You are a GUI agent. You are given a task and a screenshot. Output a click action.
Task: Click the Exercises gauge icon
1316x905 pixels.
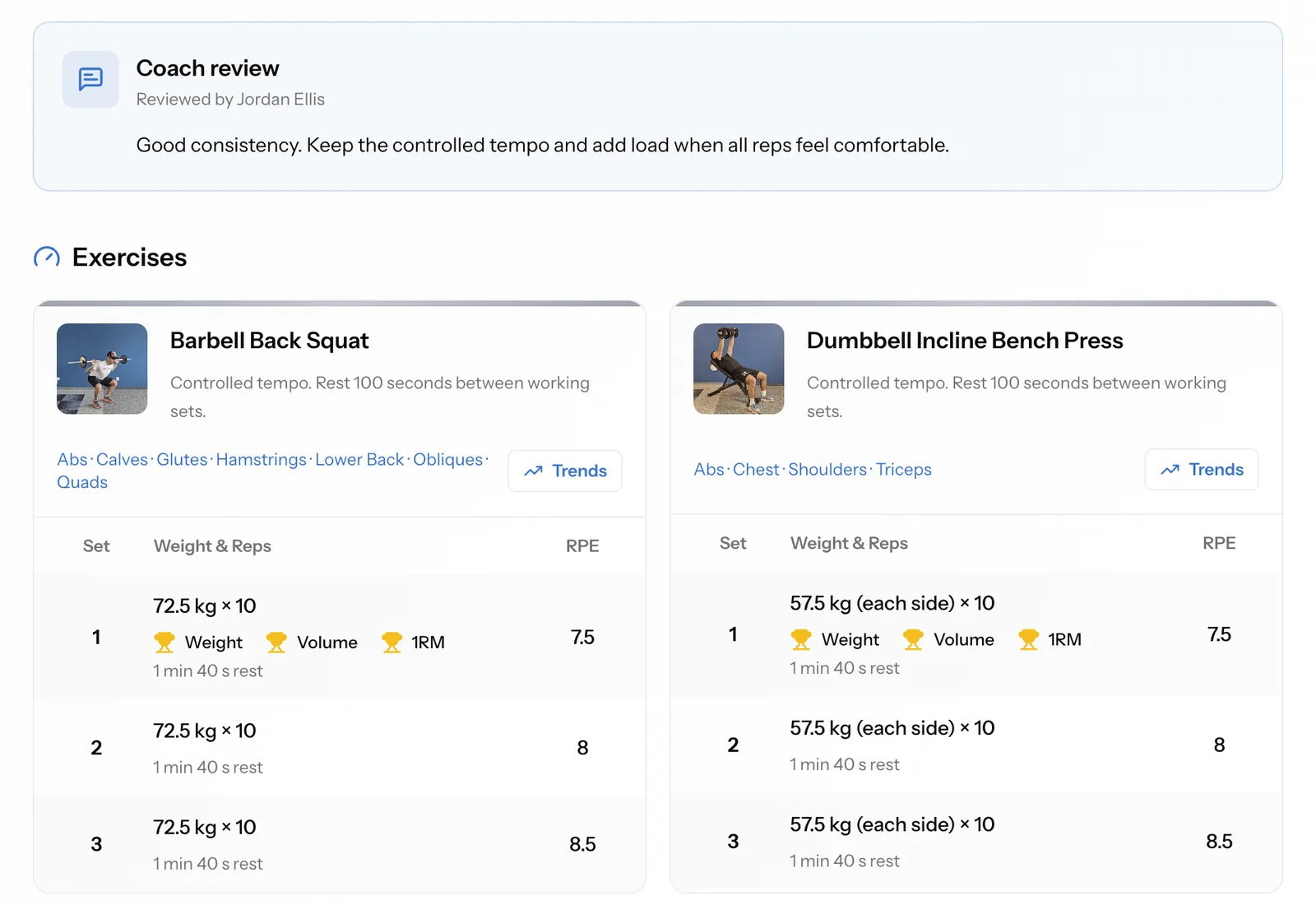(x=47, y=258)
